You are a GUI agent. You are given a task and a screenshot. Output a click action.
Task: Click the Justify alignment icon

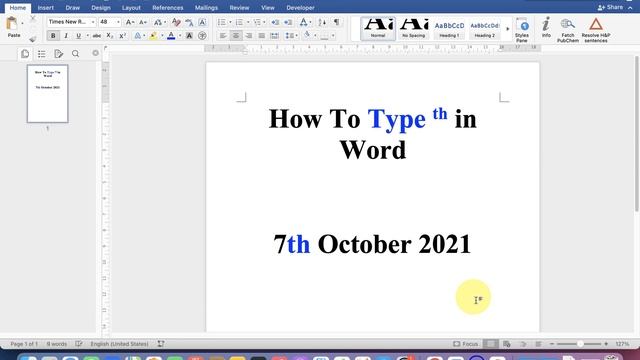coord(262,36)
